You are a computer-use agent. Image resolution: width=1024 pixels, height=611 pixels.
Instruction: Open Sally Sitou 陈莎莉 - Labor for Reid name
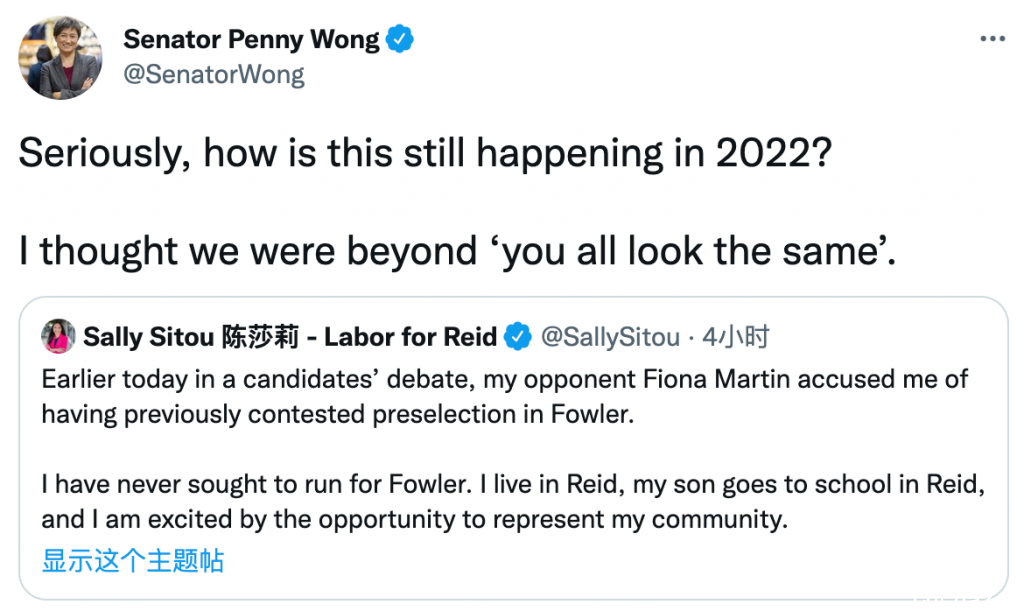[x=290, y=337]
